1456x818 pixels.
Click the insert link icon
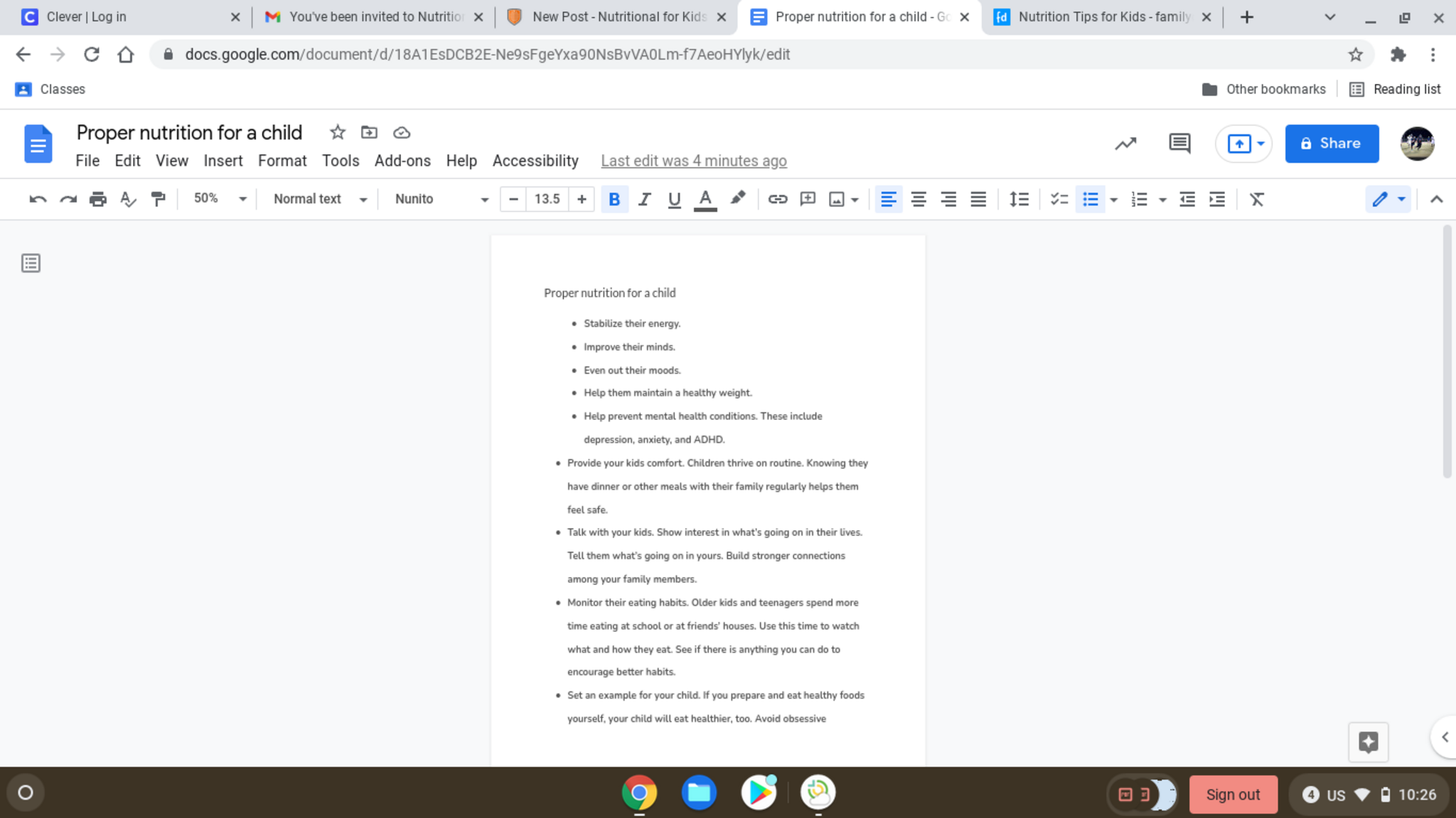777,200
